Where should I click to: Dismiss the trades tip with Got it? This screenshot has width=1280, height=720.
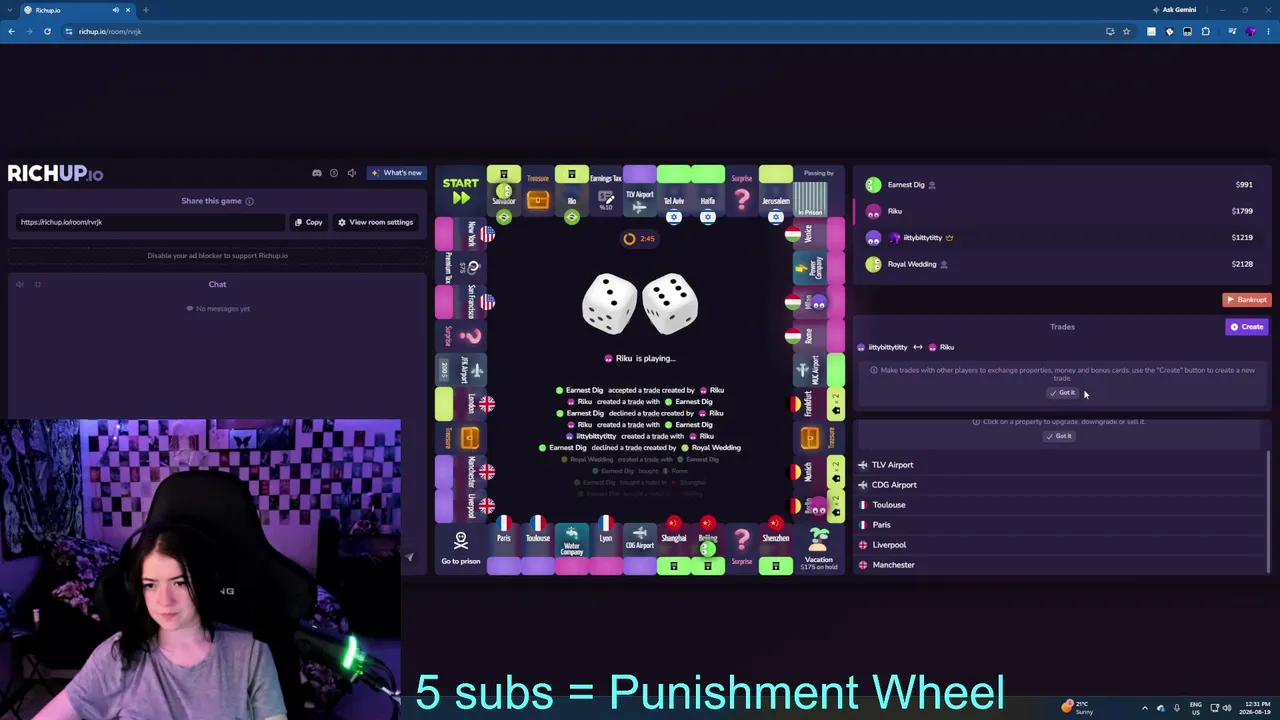(x=1062, y=393)
